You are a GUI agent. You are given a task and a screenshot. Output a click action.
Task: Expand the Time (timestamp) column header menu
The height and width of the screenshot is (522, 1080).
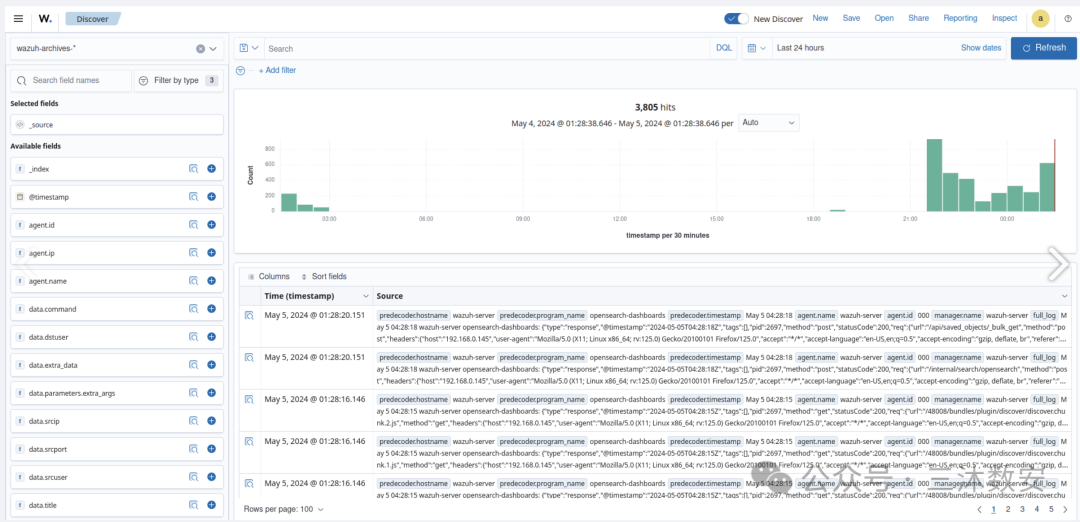point(366,296)
